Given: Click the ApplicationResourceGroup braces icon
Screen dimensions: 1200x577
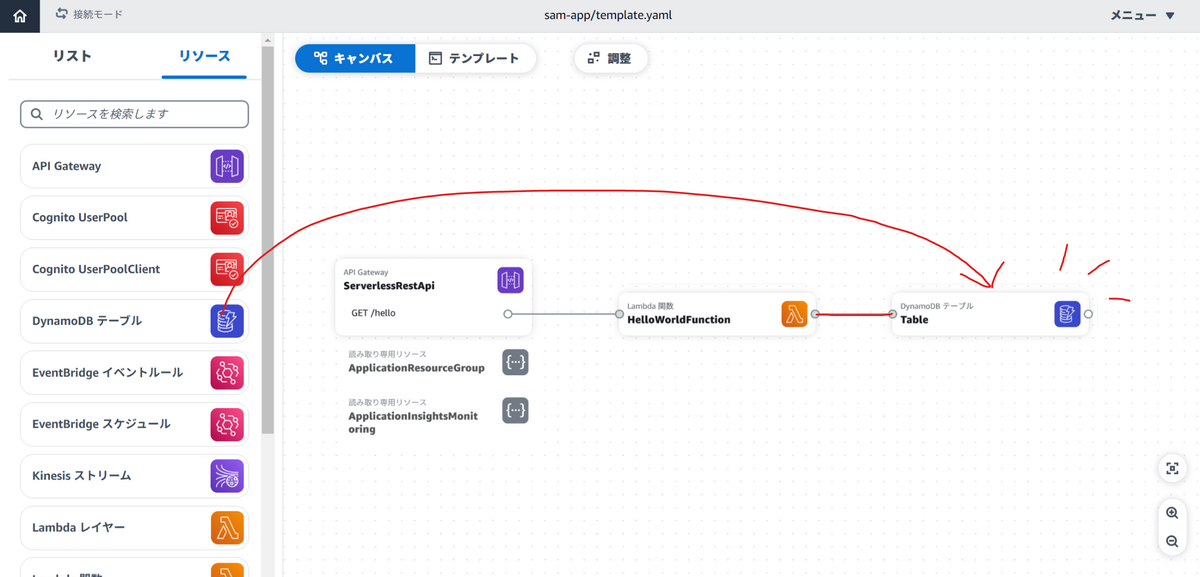Looking at the screenshot, I should pyautogui.click(x=515, y=361).
